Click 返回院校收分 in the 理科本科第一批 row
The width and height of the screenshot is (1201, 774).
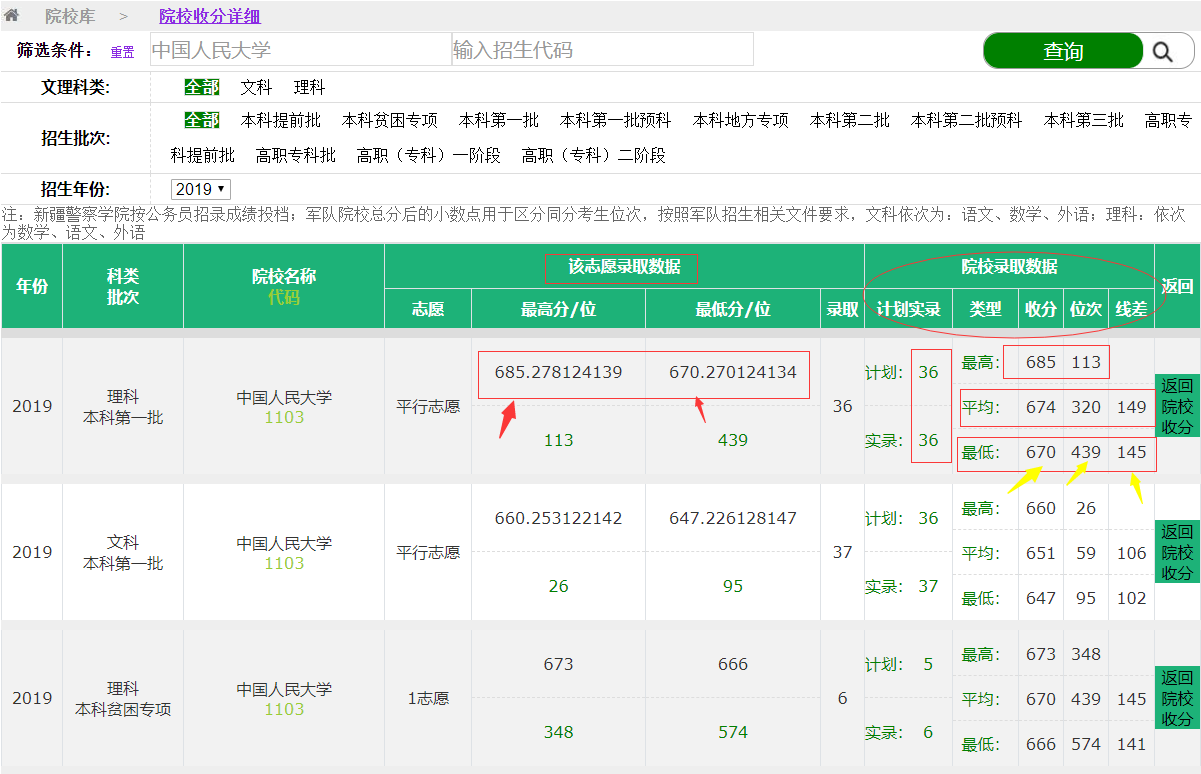click(x=1177, y=406)
